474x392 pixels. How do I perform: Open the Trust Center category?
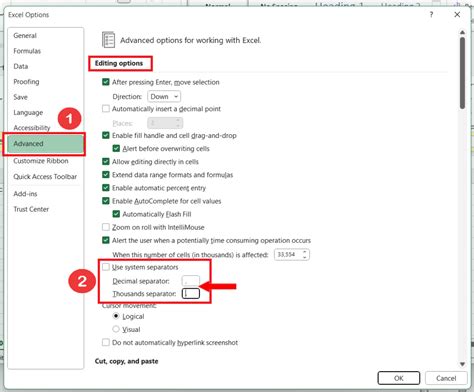(31, 209)
